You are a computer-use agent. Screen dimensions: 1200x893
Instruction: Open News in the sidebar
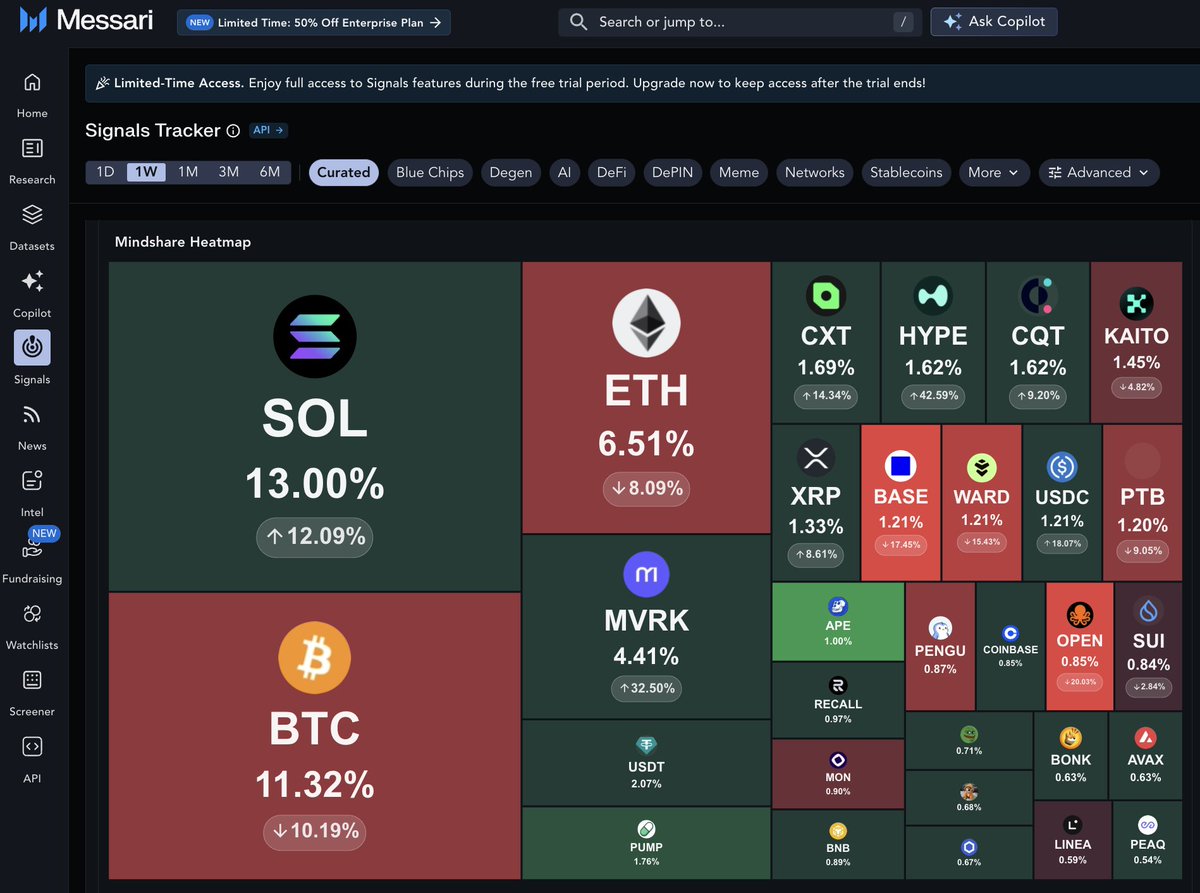(x=32, y=427)
